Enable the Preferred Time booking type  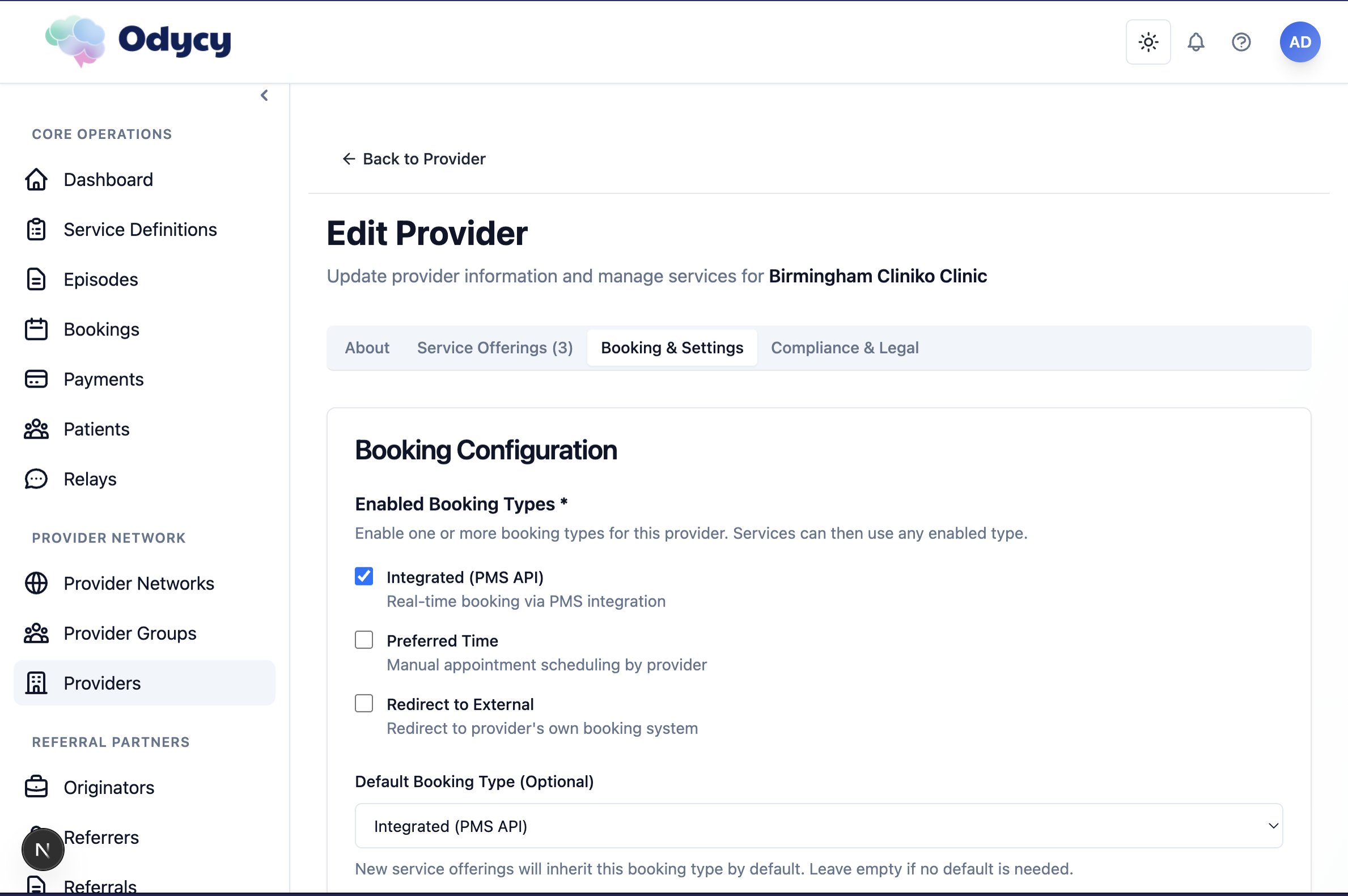click(x=363, y=640)
